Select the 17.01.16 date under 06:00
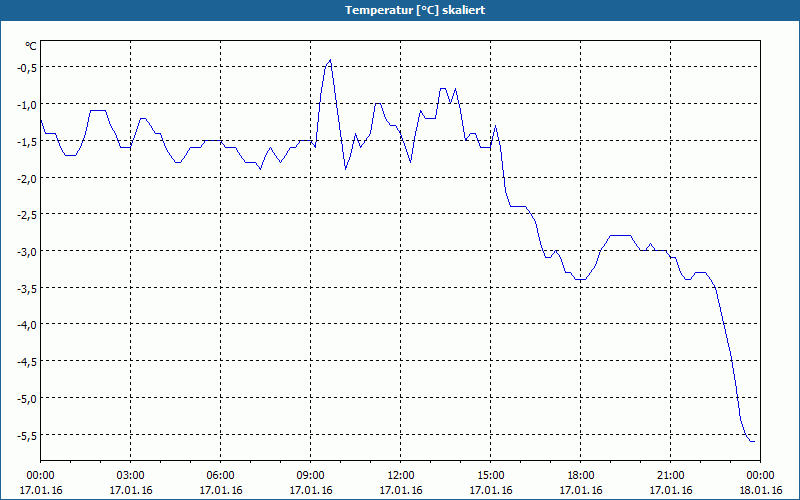The height and width of the screenshot is (500, 800). tap(220, 490)
